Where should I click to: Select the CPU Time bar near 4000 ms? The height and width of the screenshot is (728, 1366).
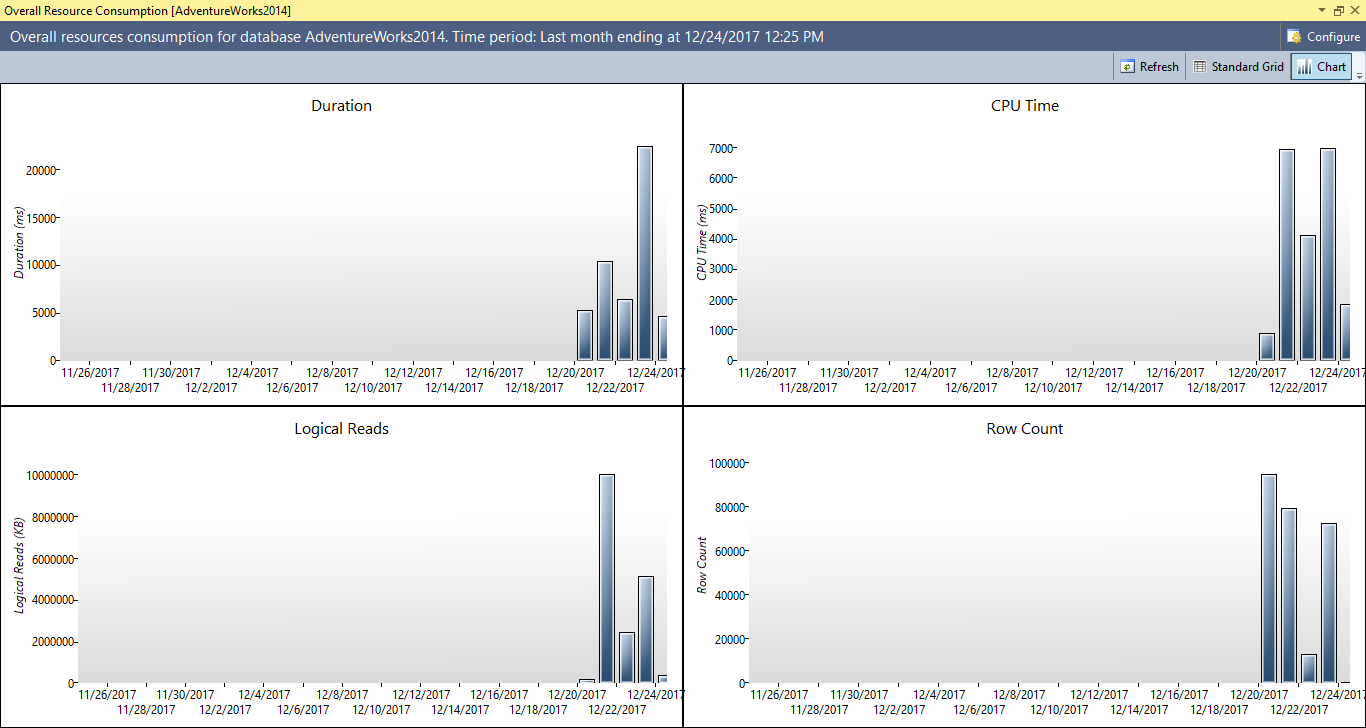[x=1307, y=298]
